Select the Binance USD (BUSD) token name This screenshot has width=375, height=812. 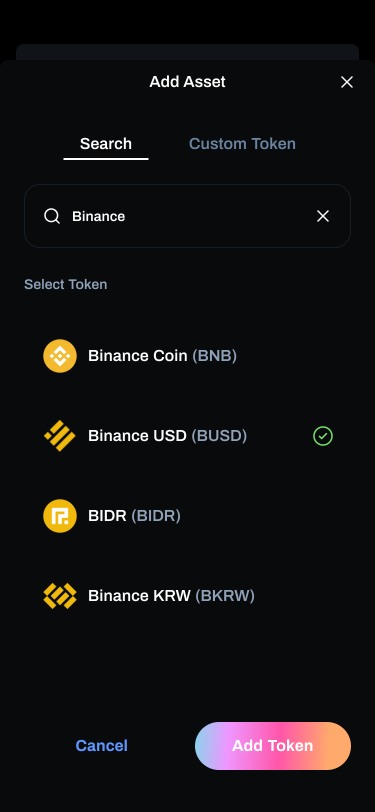point(167,436)
